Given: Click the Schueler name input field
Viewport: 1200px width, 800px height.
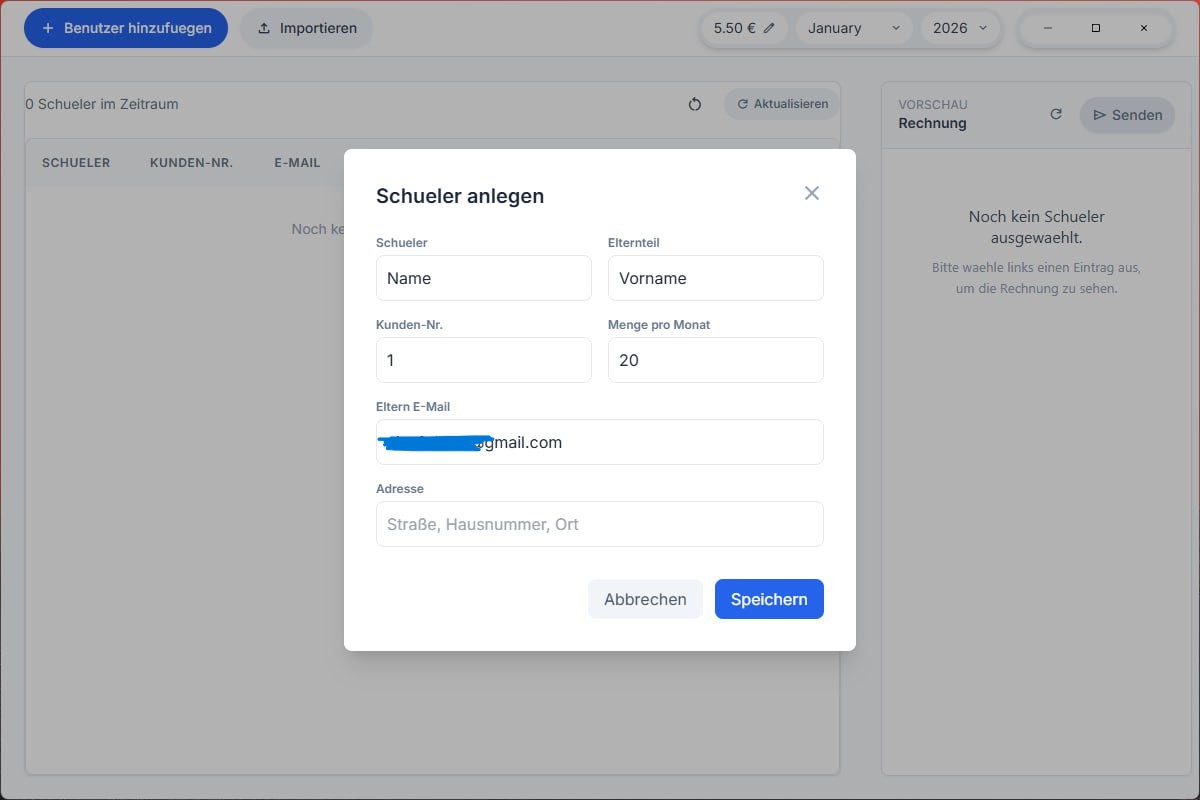Looking at the screenshot, I should click(484, 278).
